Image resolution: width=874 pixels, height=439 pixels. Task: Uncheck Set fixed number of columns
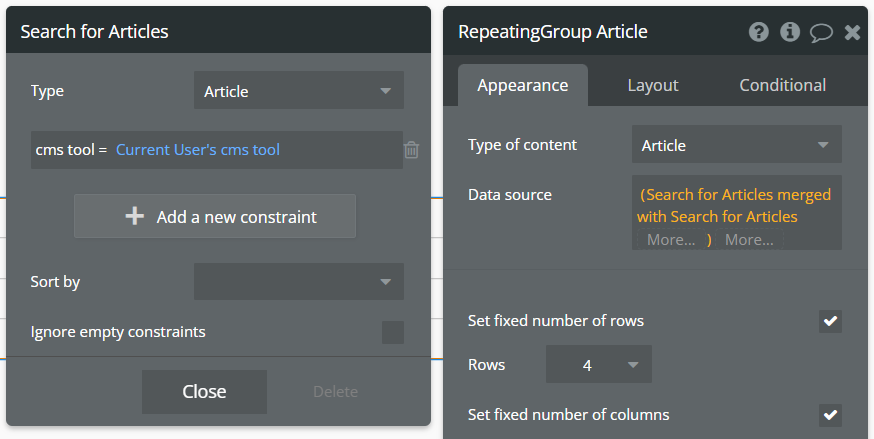[x=830, y=414]
